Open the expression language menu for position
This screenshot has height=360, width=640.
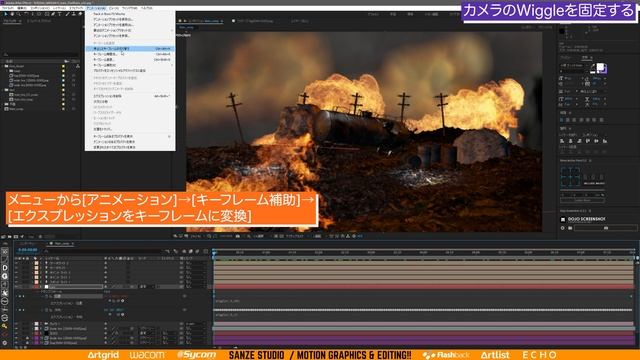coord(122,301)
